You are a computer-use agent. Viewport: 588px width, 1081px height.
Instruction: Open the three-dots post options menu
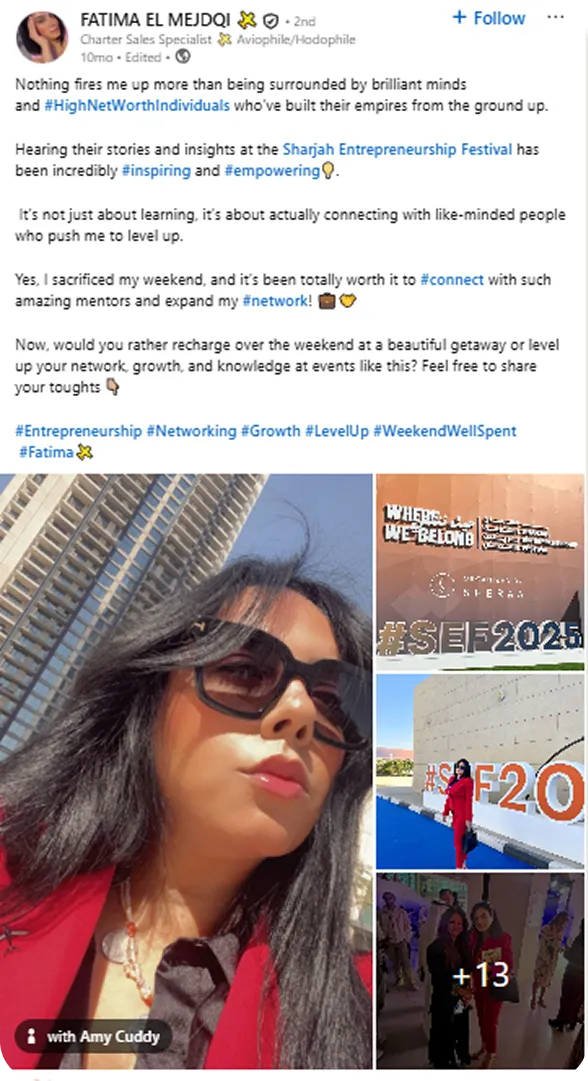555,18
